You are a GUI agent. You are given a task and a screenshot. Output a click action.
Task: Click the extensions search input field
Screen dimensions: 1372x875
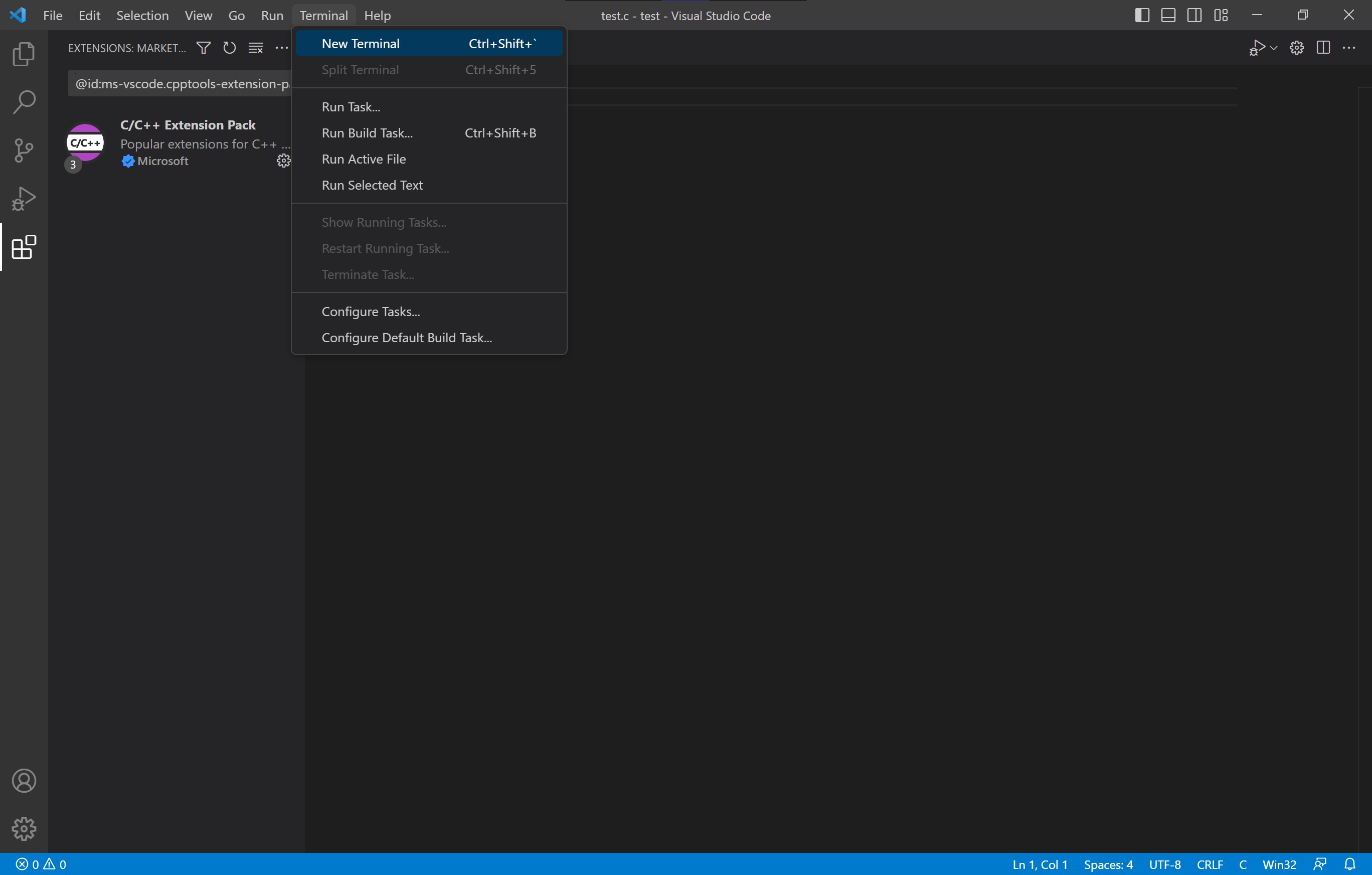(180, 84)
